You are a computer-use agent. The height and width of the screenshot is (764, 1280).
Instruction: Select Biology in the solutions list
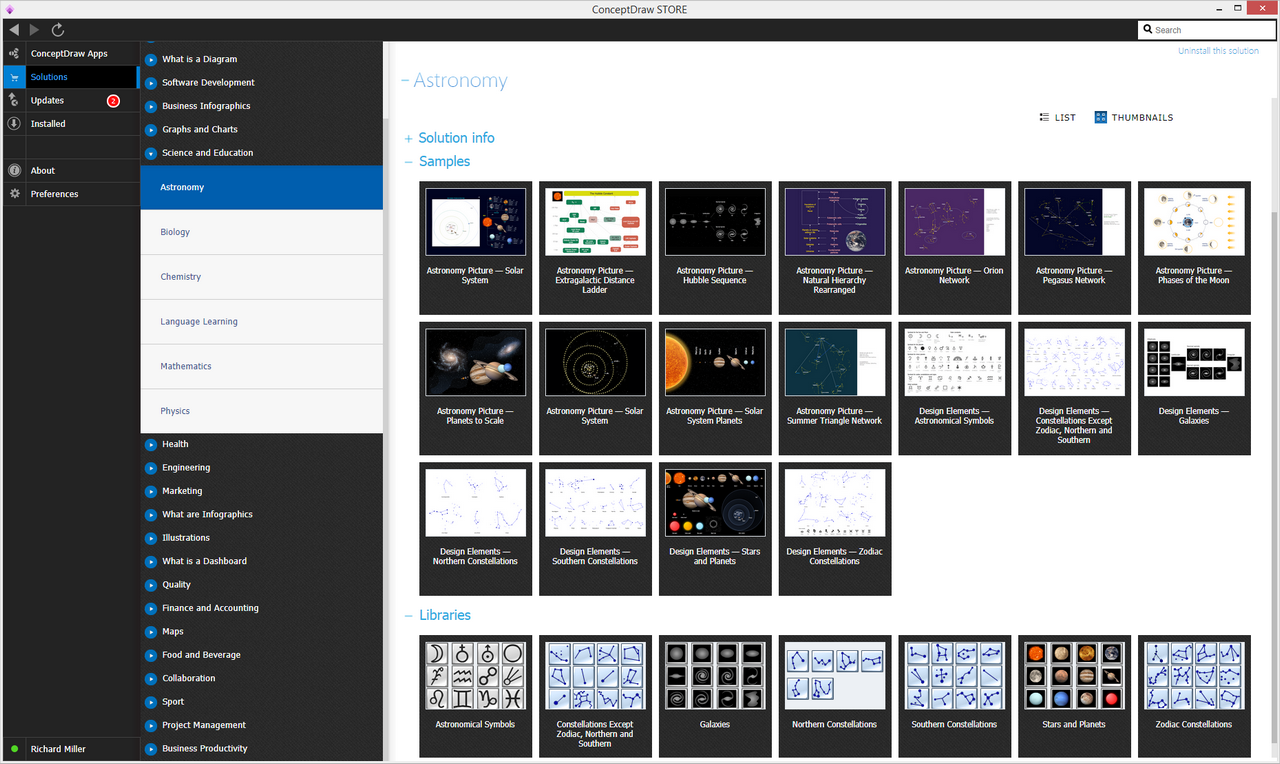(x=175, y=232)
